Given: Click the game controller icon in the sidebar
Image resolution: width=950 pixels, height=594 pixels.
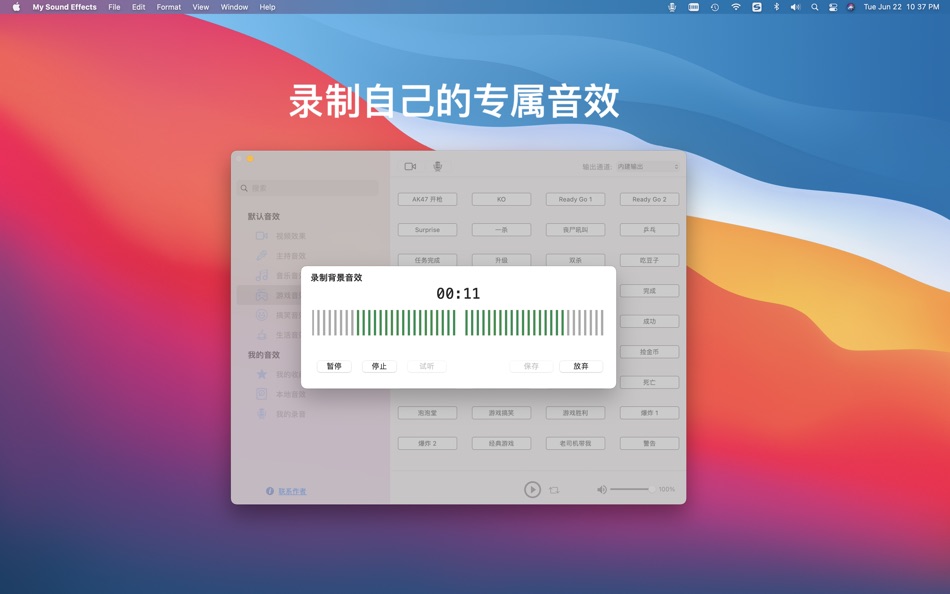Looking at the screenshot, I should click(x=262, y=295).
